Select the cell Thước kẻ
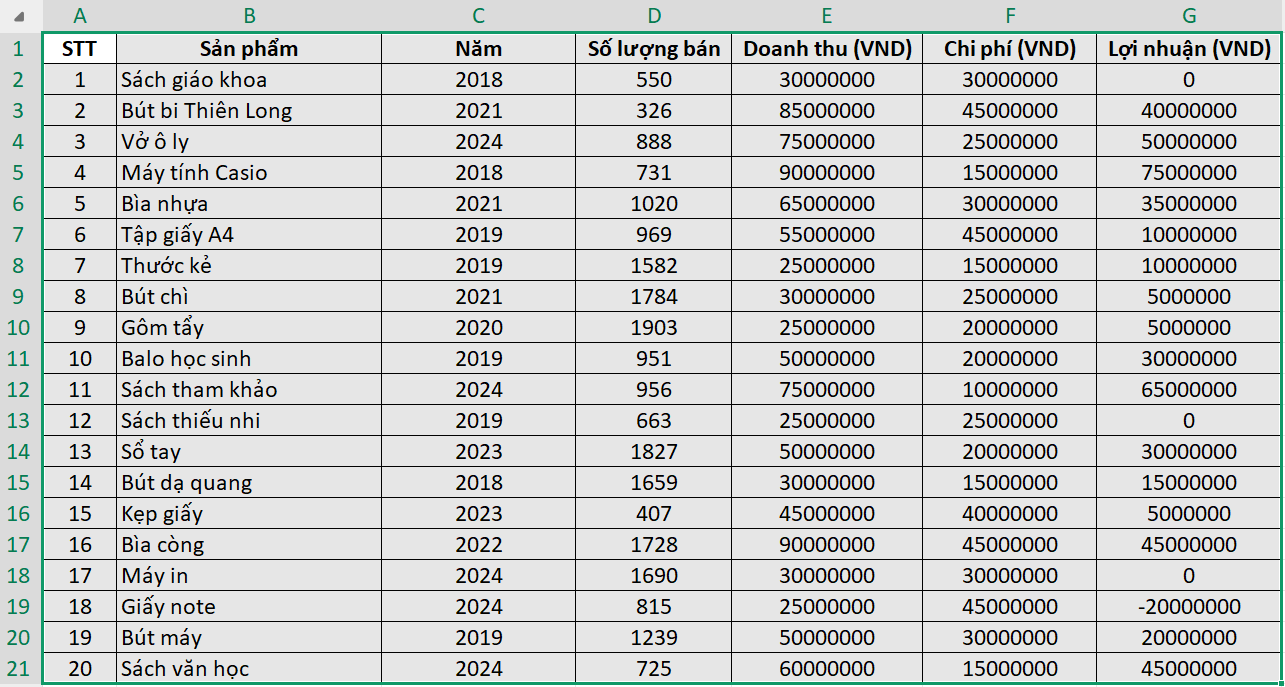 pyautogui.click(x=249, y=266)
